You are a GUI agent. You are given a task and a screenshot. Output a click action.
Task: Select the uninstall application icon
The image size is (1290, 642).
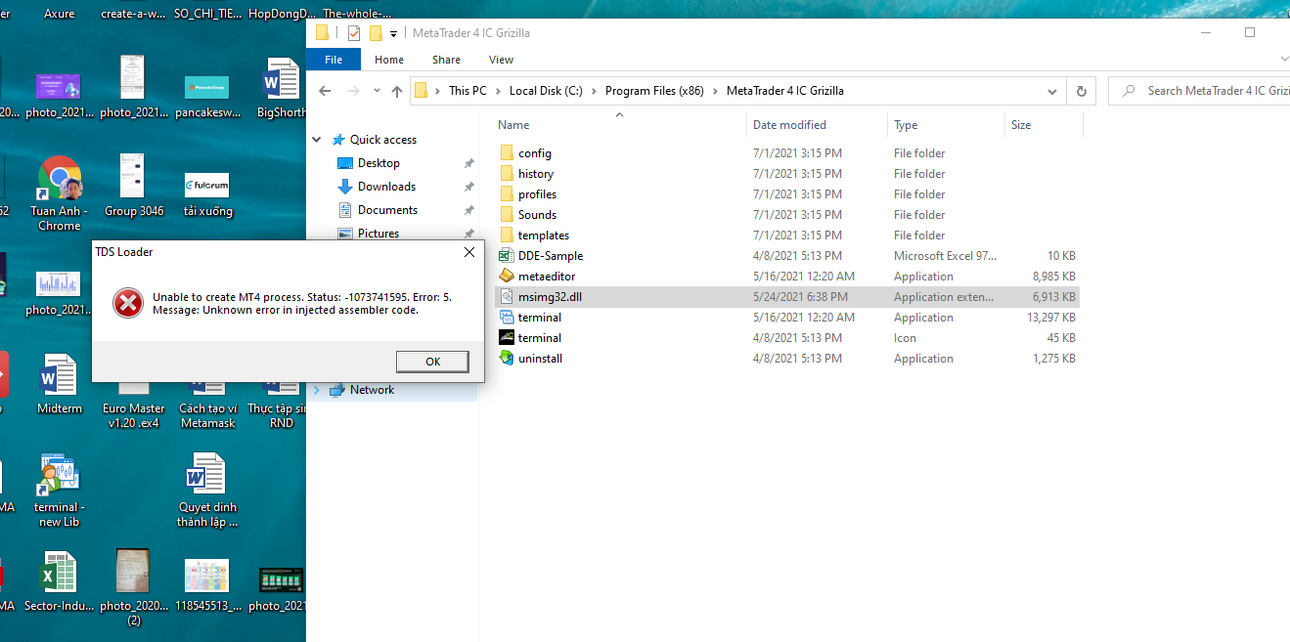[506, 358]
